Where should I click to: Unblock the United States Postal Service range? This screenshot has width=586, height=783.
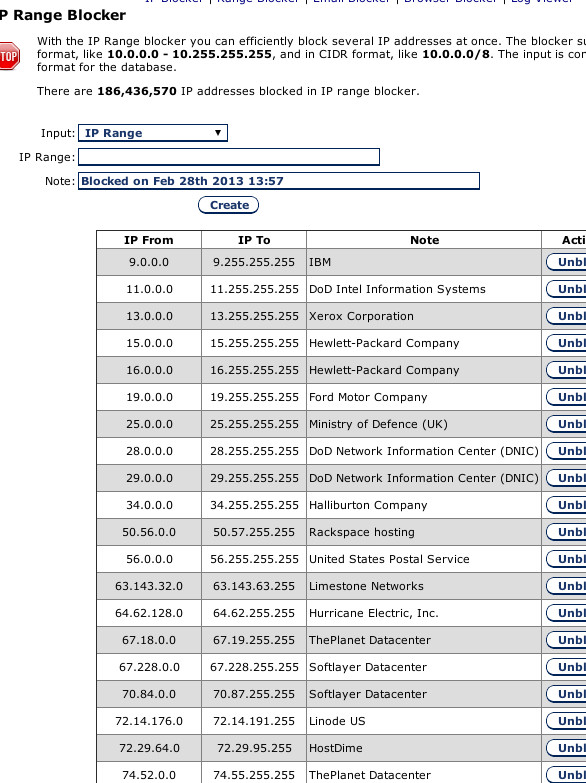(x=566, y=559)
